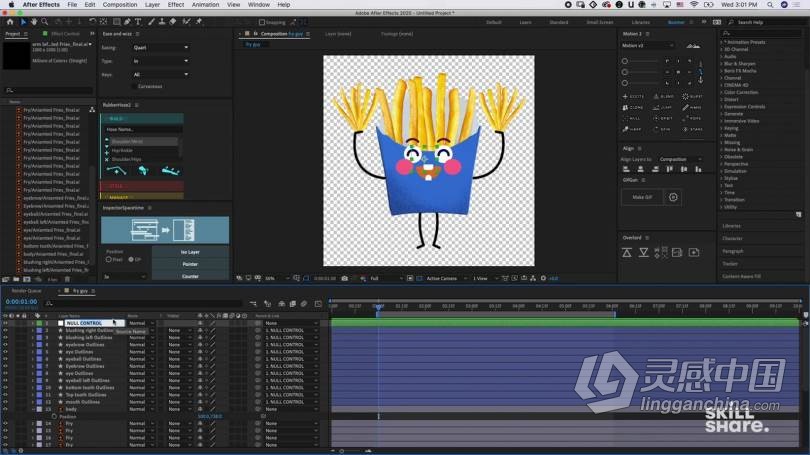The height and width of the screenshot is (455, 810).
Task: Click the first Motion 2 slider
Action: (642, 61)
